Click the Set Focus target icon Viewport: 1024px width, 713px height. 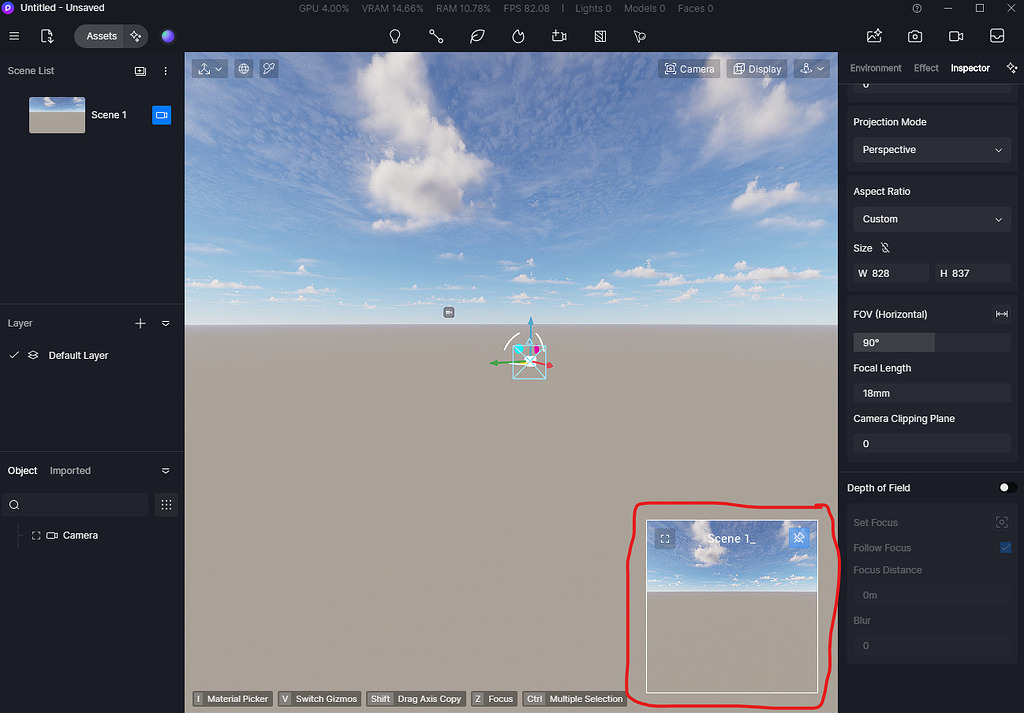point(1002,522)
